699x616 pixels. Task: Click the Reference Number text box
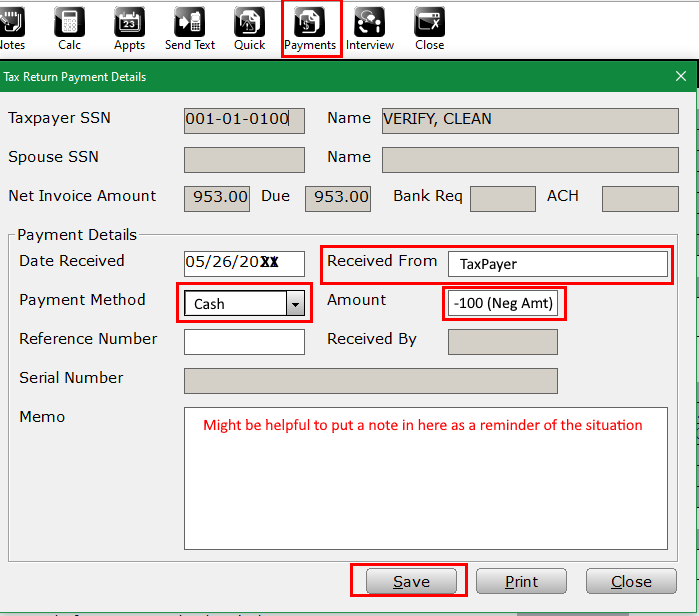(x=244, y=341)
